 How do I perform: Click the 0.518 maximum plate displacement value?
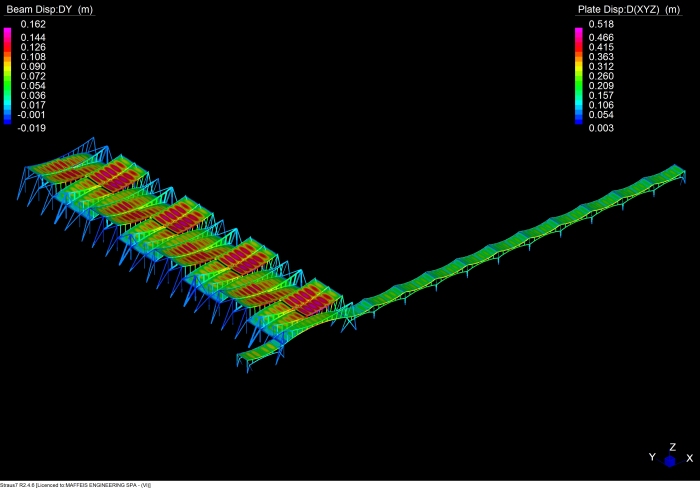602,23
